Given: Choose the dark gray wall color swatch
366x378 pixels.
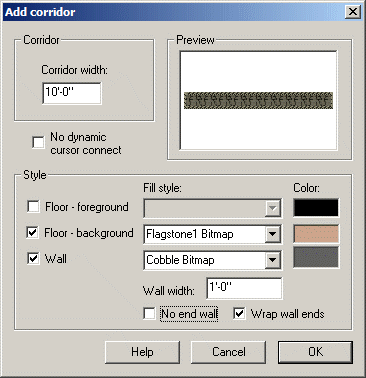Looking at the screenshot, I should (316, 257).
